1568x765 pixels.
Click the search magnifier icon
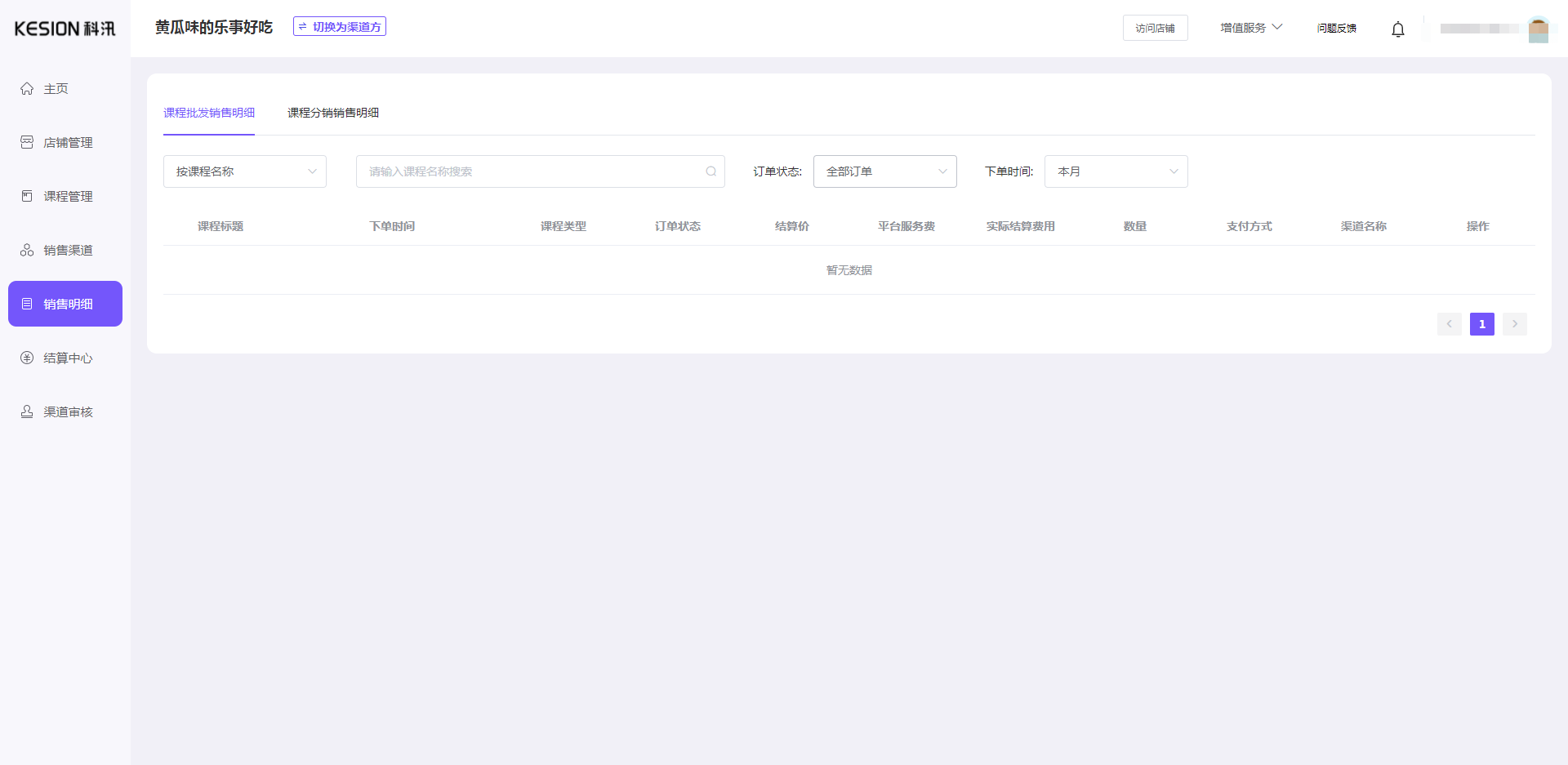coord(710,171)
